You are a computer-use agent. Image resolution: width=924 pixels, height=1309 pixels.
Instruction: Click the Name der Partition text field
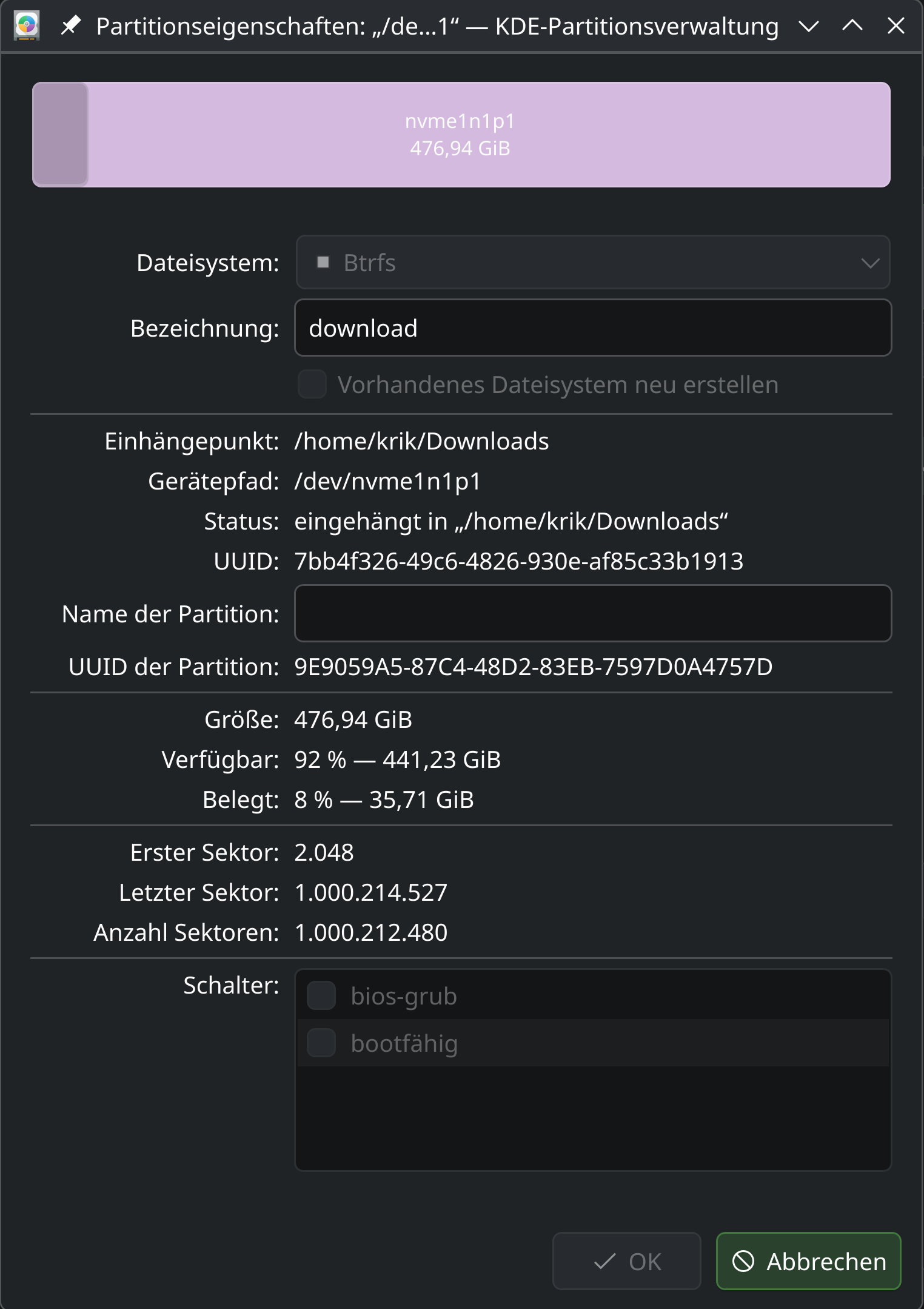(592, 614)
